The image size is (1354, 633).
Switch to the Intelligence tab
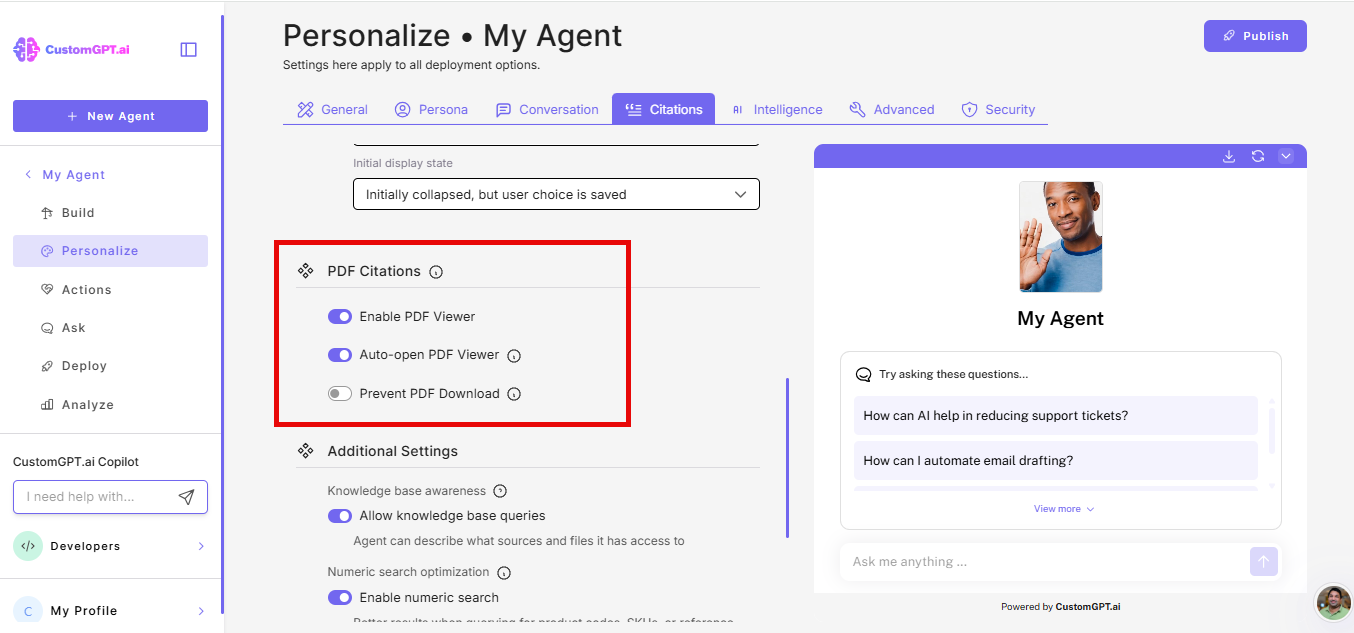pyautogui.click(x=776, y=110)
